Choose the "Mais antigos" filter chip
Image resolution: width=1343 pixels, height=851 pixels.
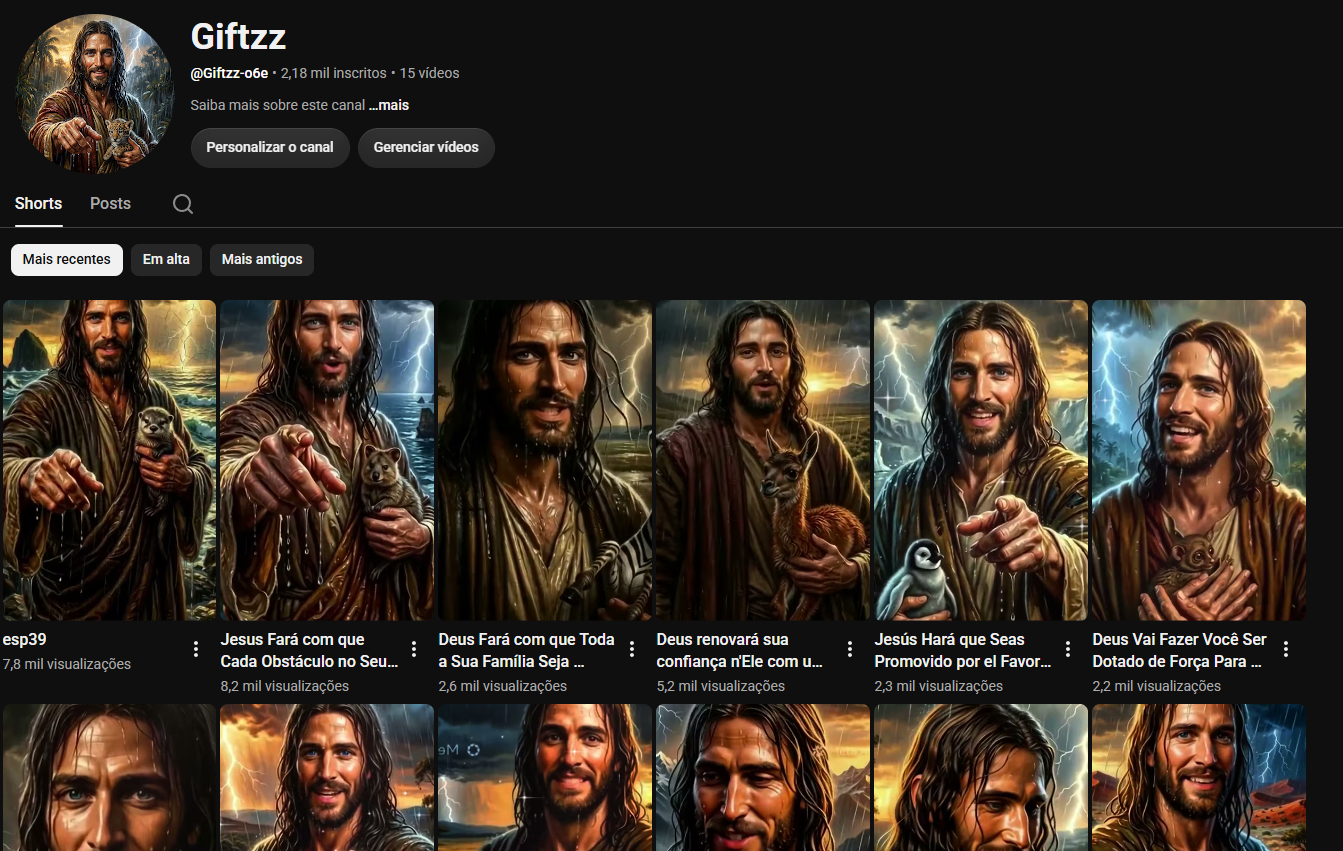[262, 260]
